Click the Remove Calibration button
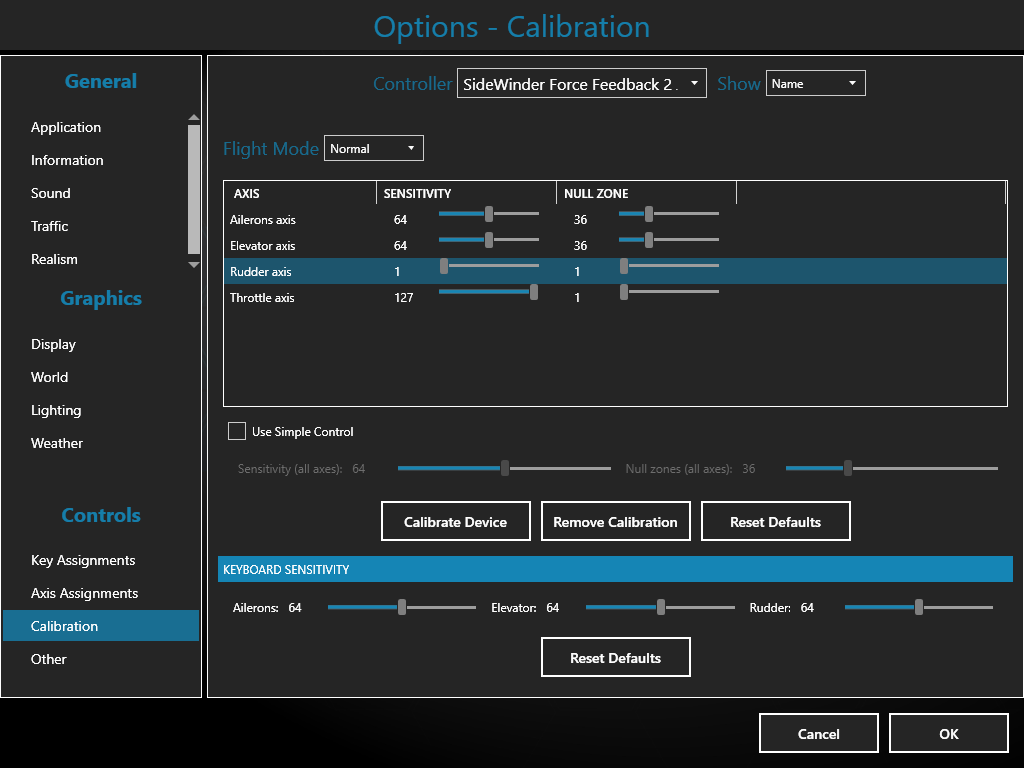The image size is (1024, 768). [x=616, y=521]
